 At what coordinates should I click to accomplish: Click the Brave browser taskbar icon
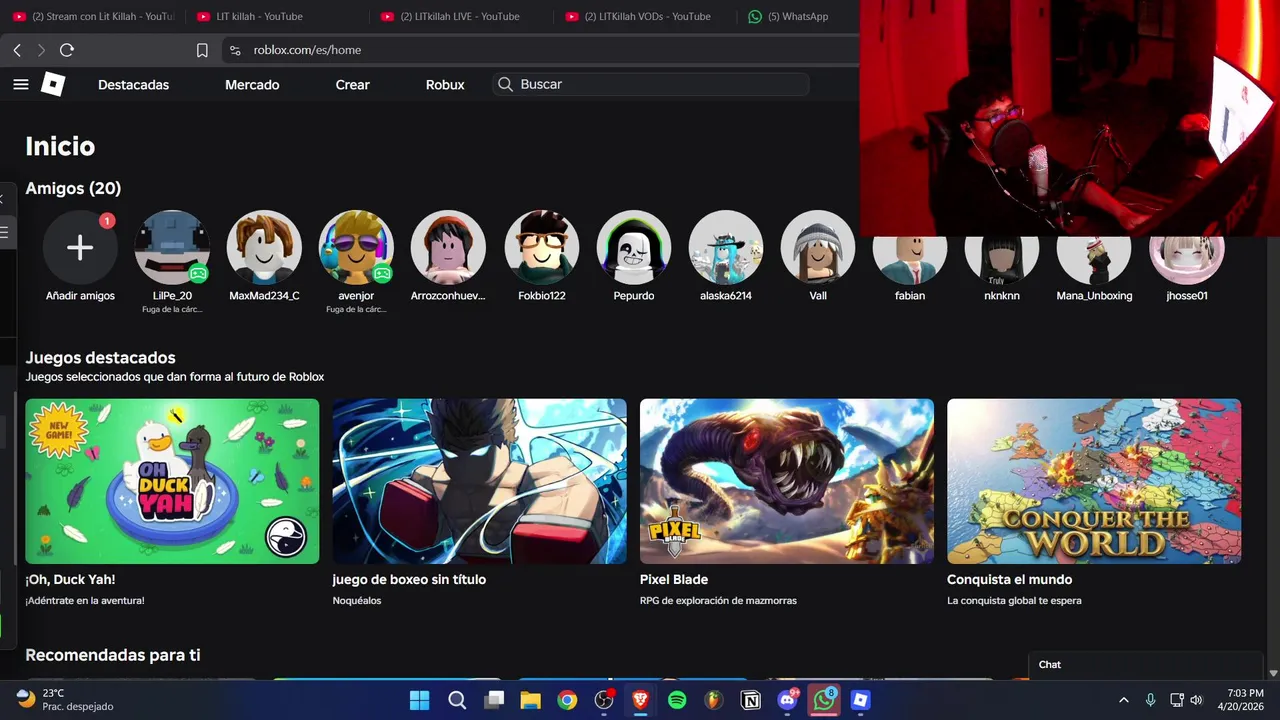click(x=640, y=700)
